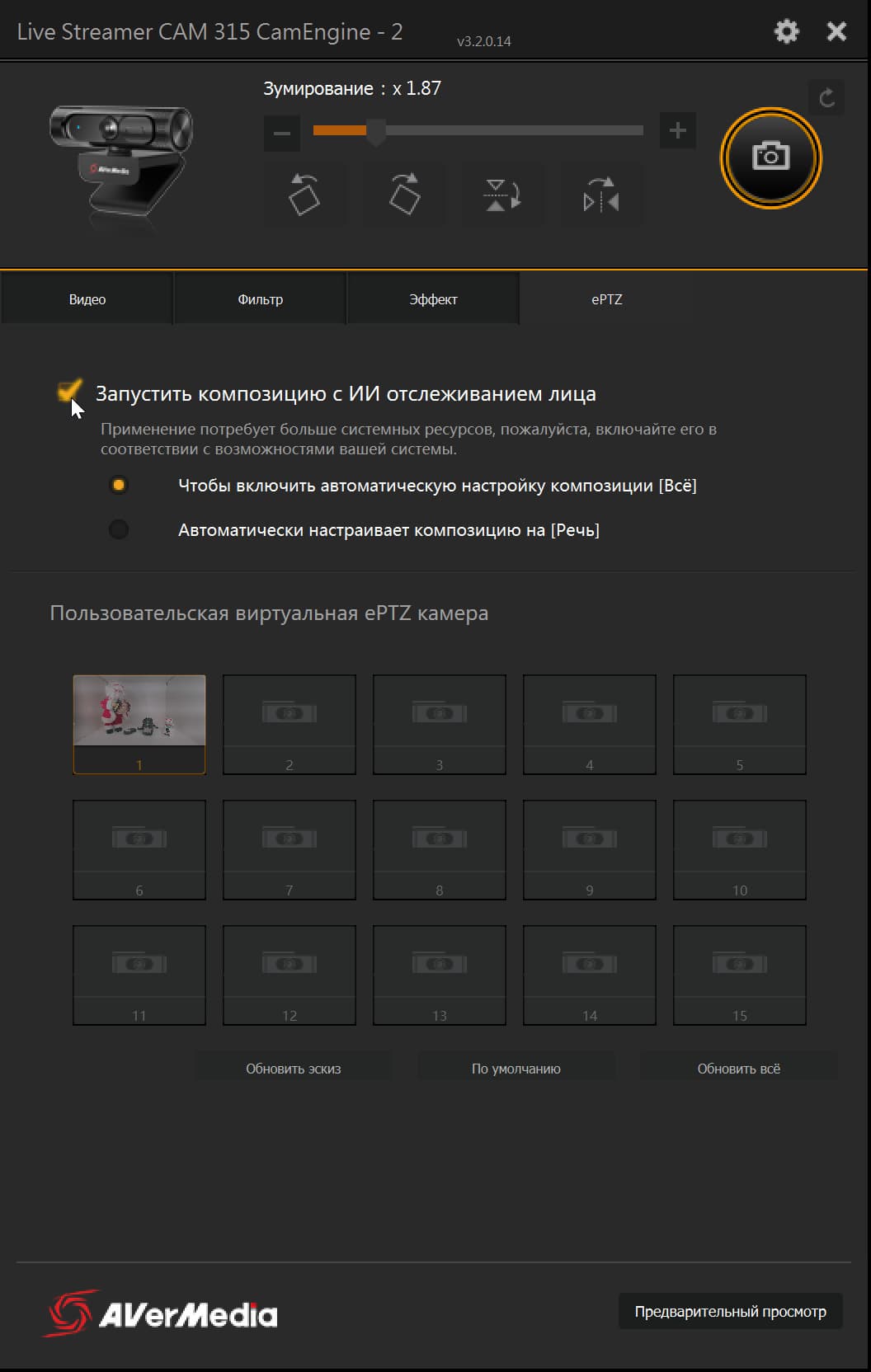Click the reset refresh arrow icon
The image size is (871, 1372).
click(x=826, y=99)
